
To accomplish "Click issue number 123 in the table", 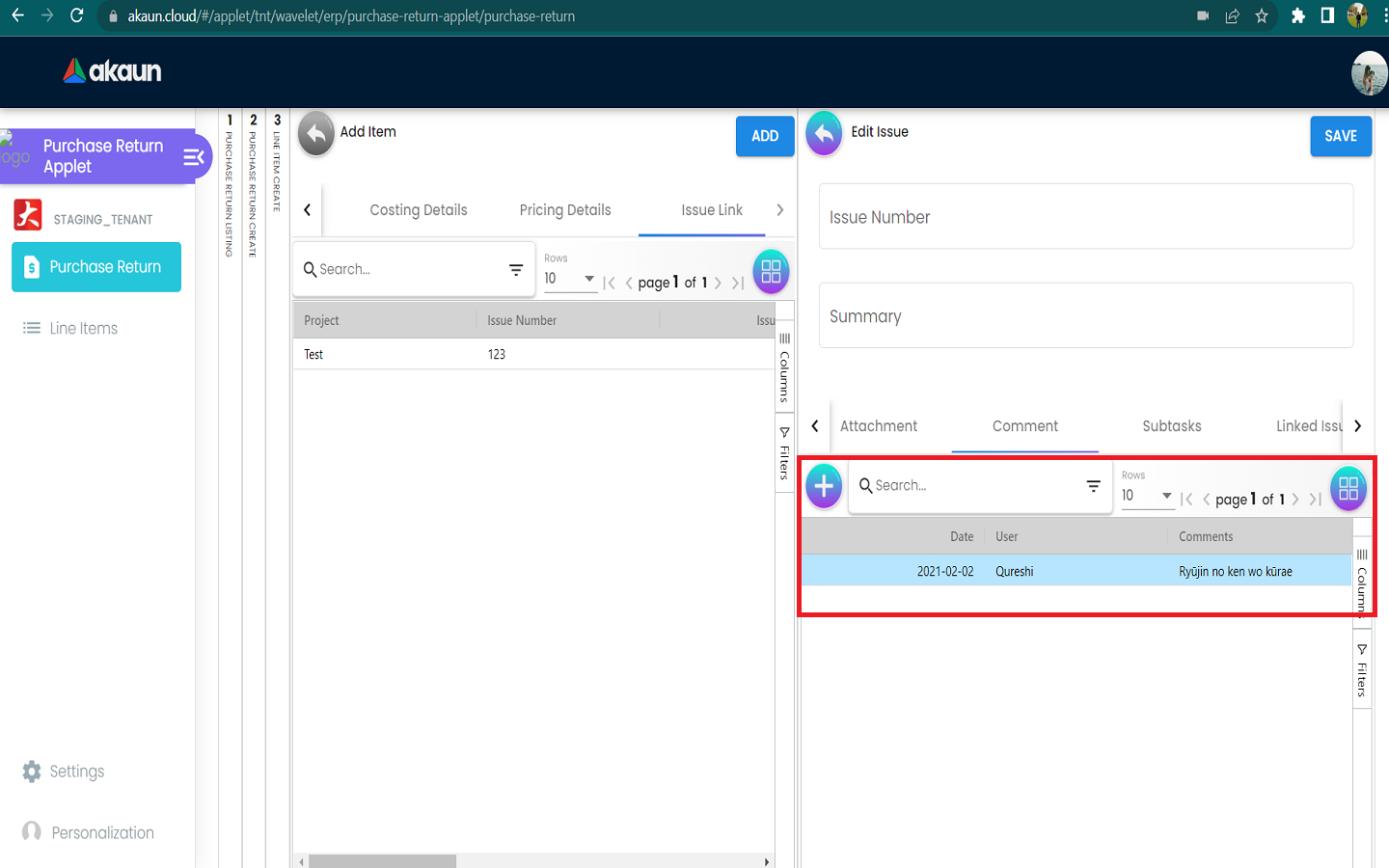I will click(497, 354).
